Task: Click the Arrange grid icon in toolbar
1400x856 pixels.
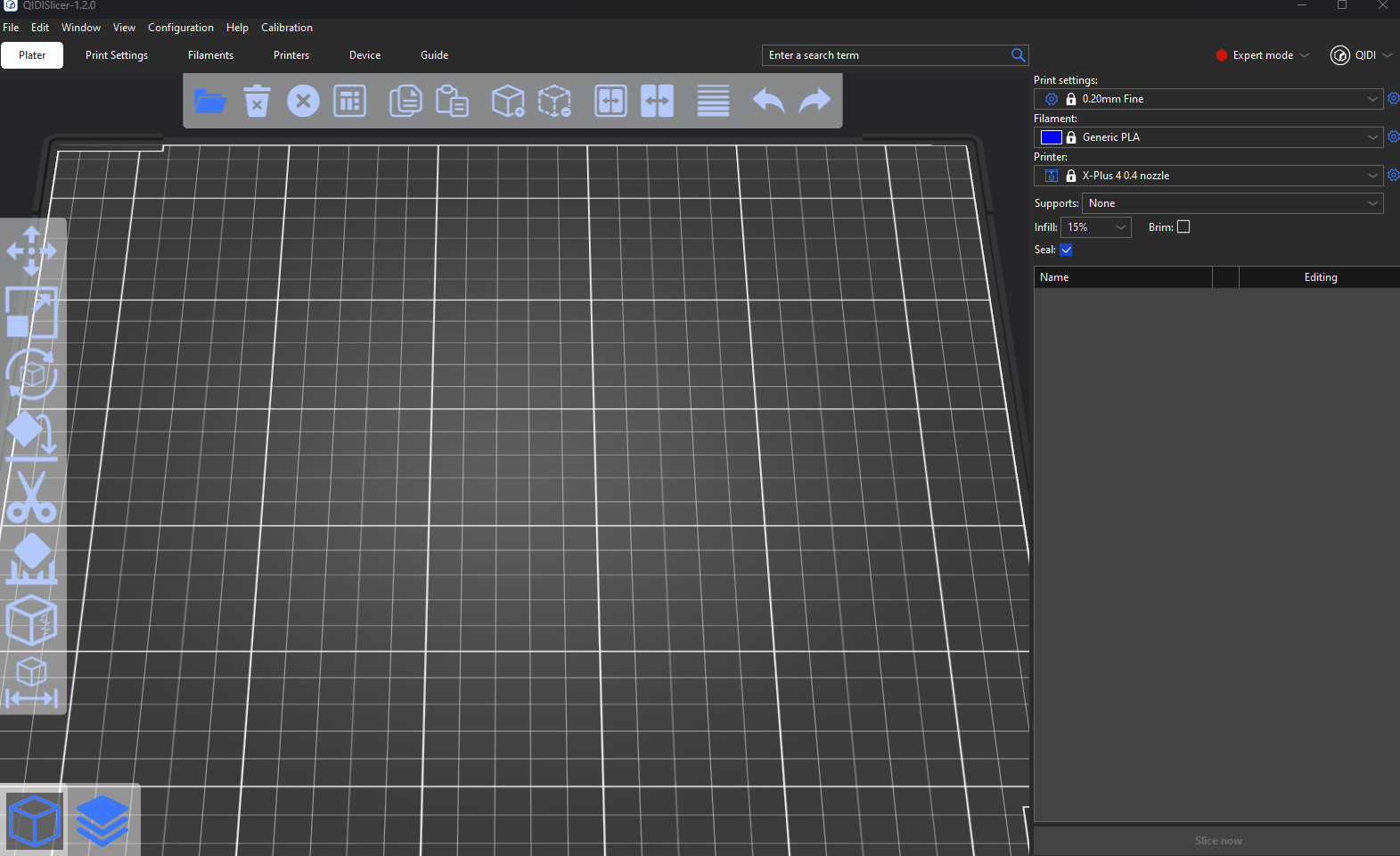Action: point(349,101)
